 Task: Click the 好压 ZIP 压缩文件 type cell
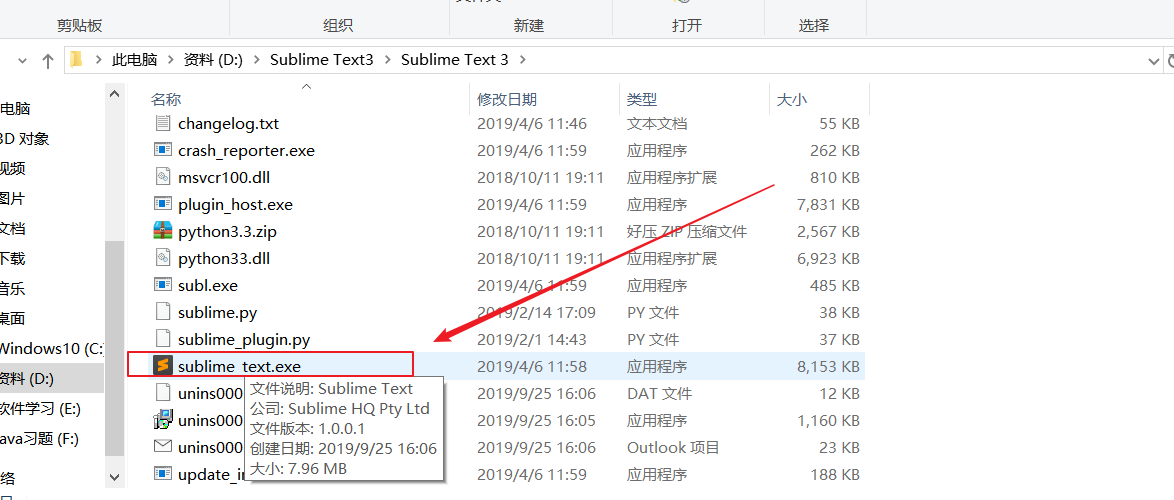tap(687, 232)
